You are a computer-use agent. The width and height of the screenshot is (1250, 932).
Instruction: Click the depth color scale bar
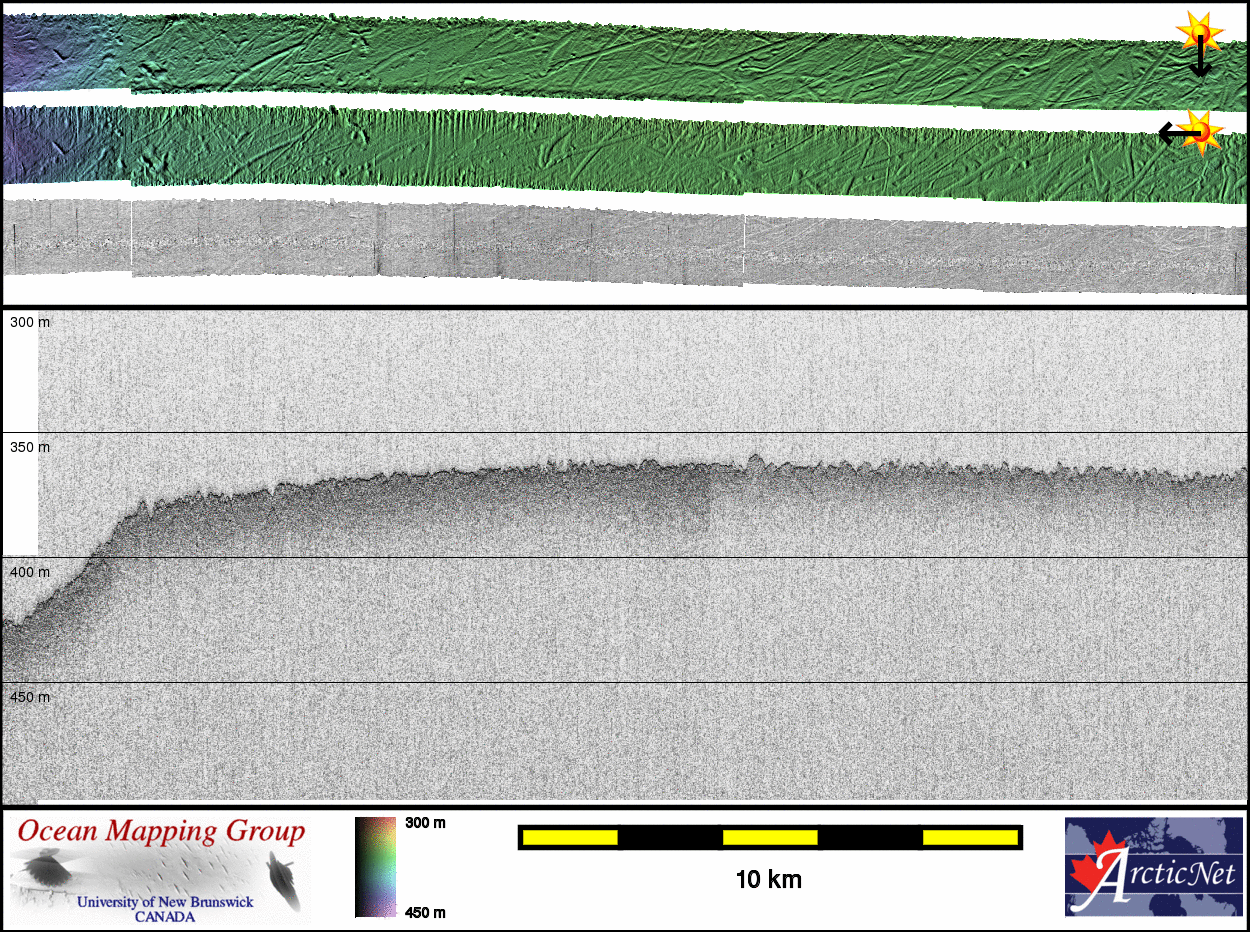[x=376, y=866]
